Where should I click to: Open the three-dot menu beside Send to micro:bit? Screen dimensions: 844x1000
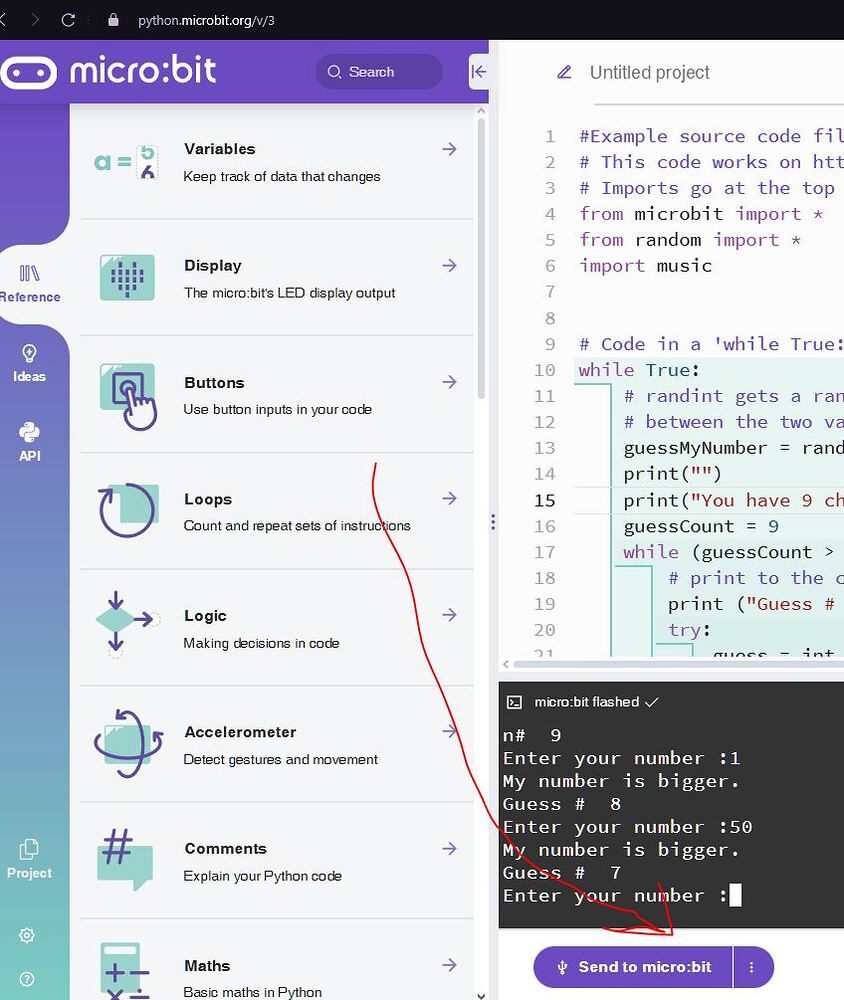click(x=752, y=967)
